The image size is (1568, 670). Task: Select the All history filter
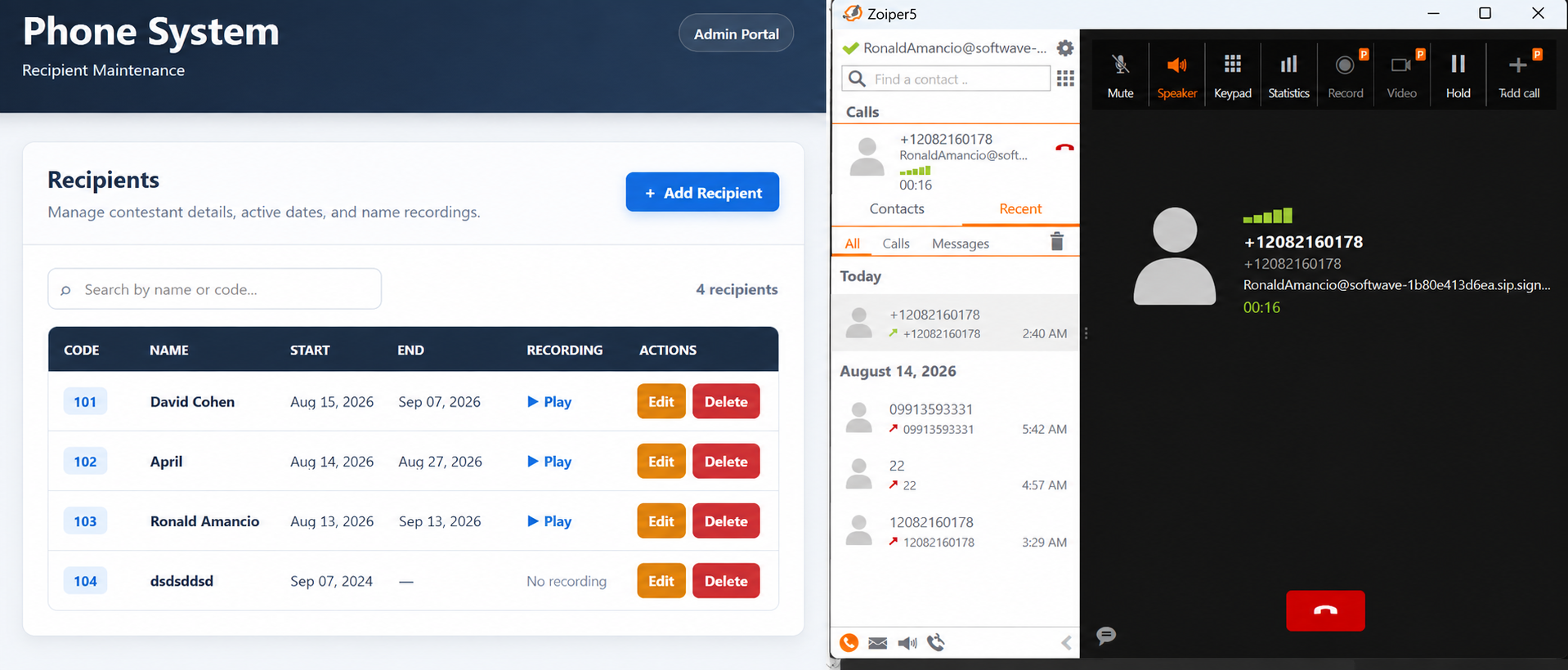point(852,243)
